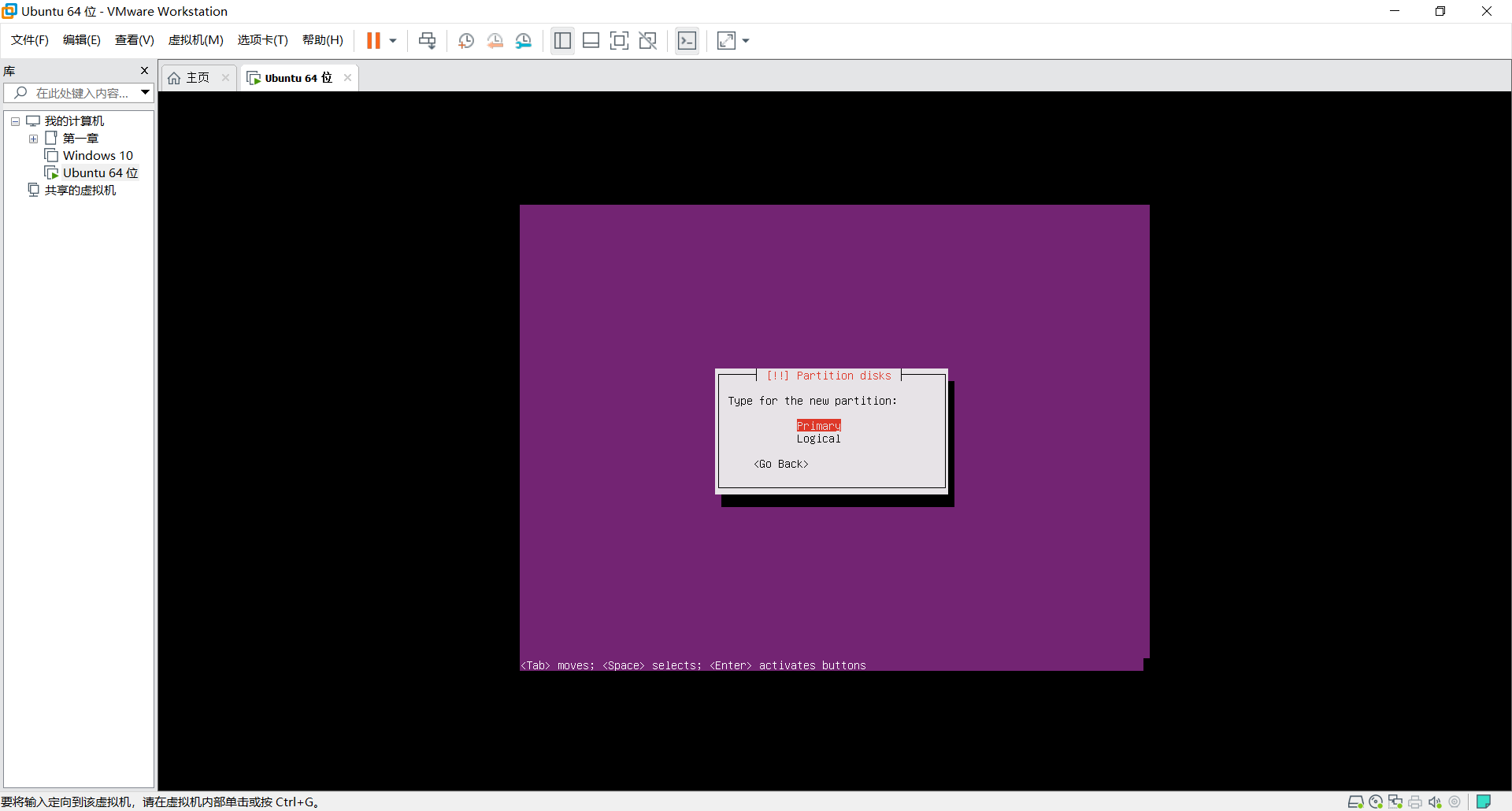1512x811 pixels.
Task: Click the webcam device status icon
Action: click(1455, 802)
